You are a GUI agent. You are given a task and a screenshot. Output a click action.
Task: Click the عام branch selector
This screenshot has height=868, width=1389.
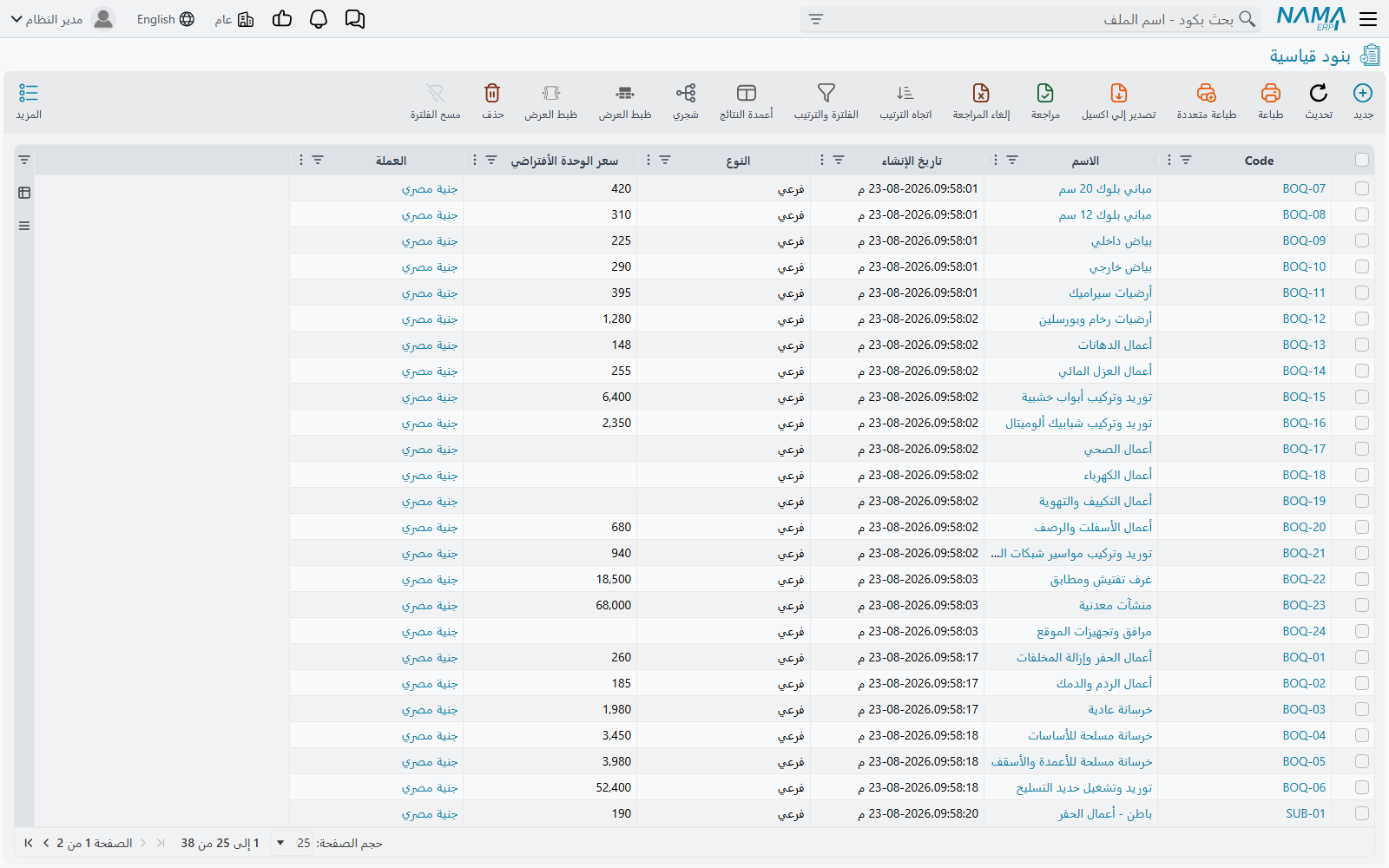[x=234, y=19]
